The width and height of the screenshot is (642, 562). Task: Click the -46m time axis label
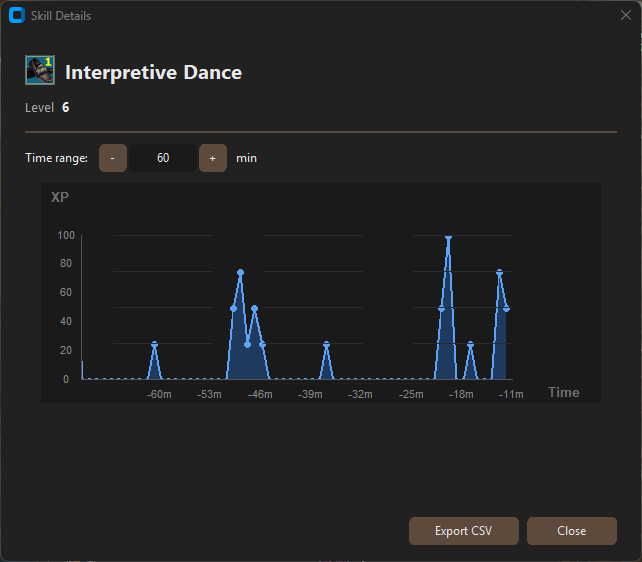click(x=260, y=394)
